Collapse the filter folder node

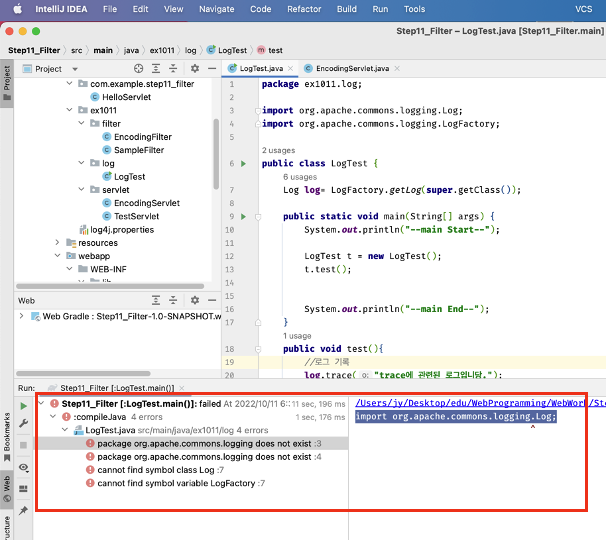[x=81, y=123]
